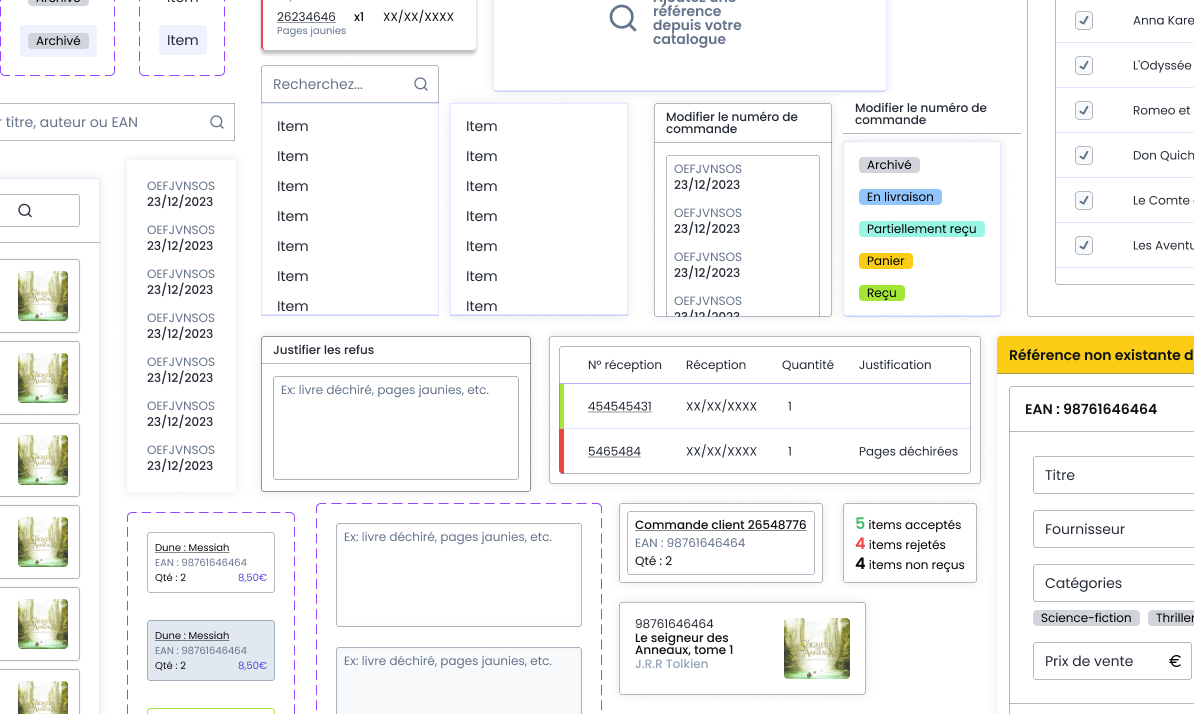Viewport: 1194px width, 714px height.
Task: Pick the yellow Panier status tag
Action: (885, 261)
